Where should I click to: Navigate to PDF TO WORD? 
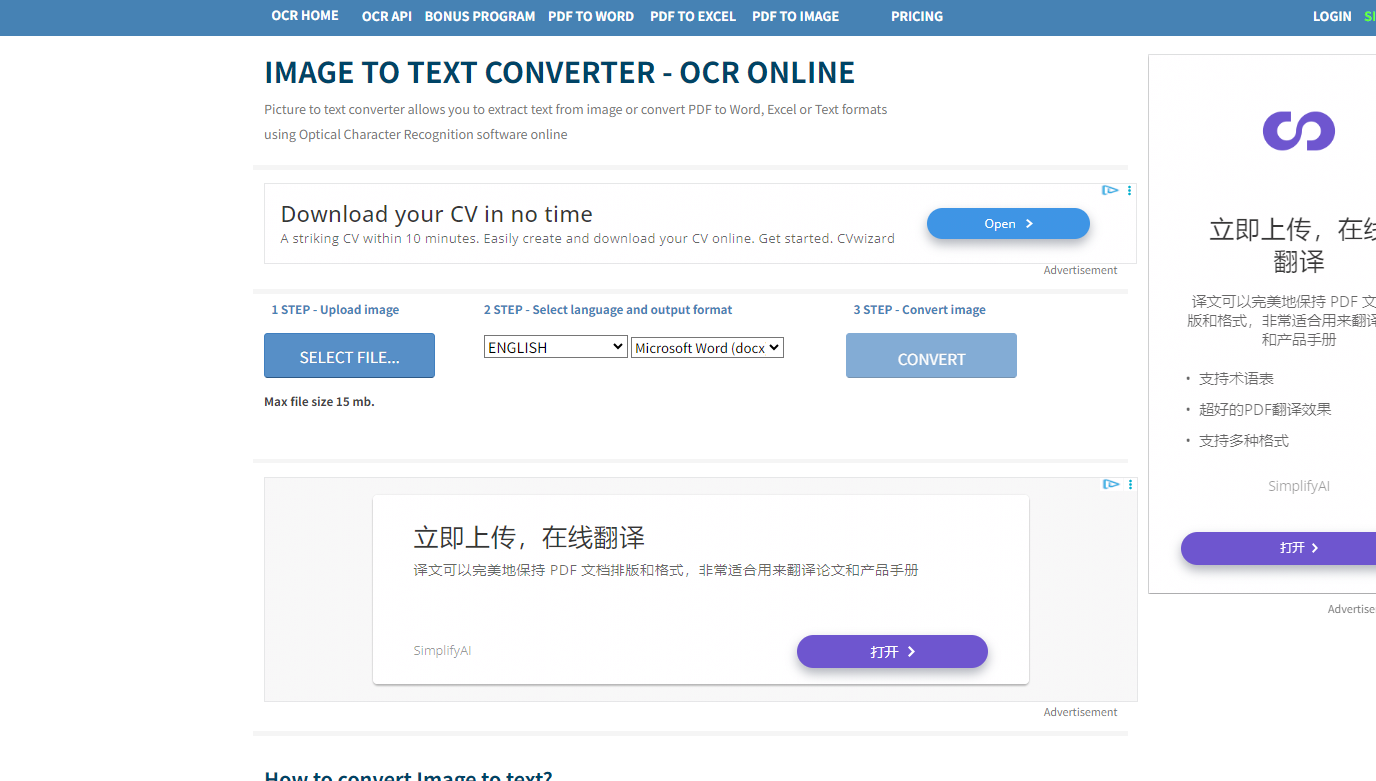(591, 17)
